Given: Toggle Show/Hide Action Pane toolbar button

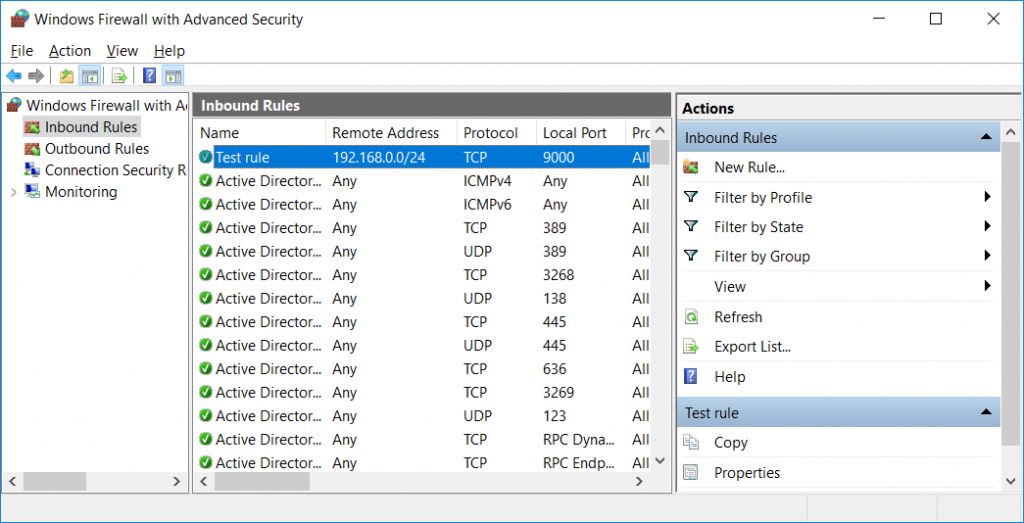Looking at the screenshot, I should tap(173, 76).
